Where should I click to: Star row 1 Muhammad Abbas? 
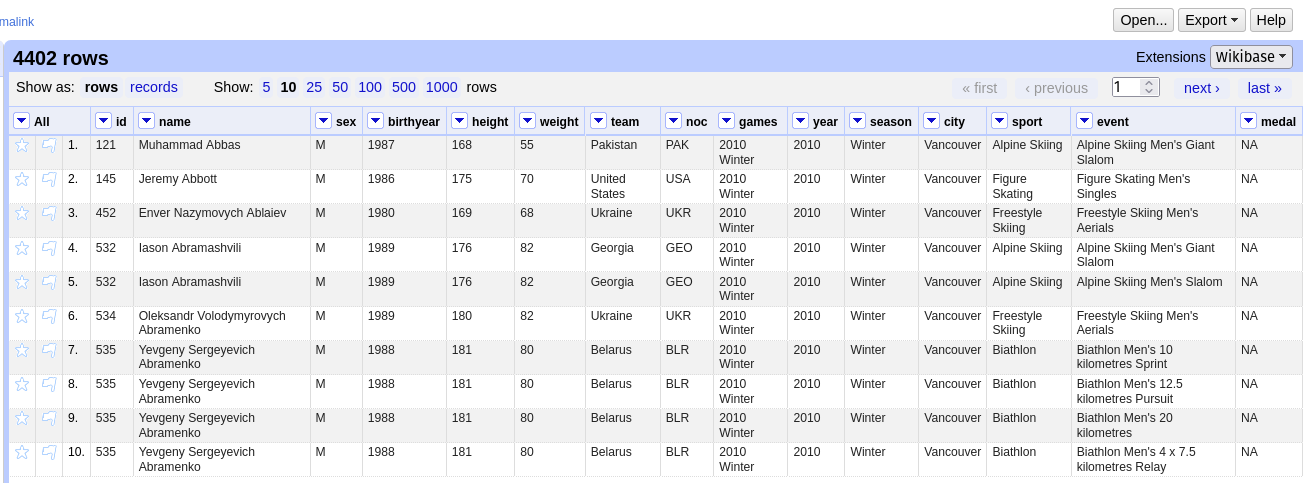(x=22, y=146)
